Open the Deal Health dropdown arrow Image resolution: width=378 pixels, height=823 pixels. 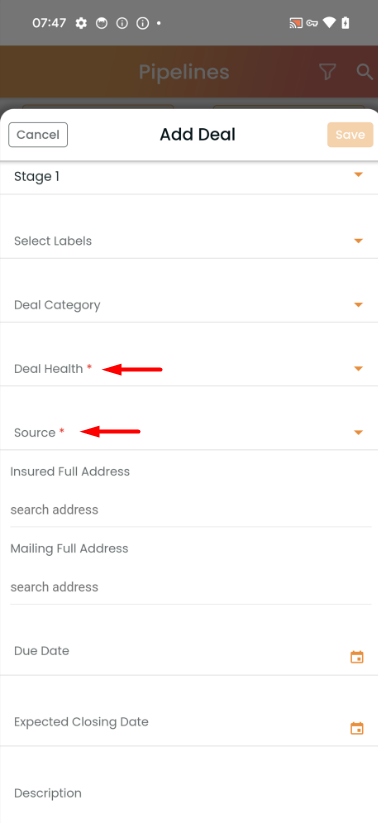pyautogui.click(x=359, y=369)
